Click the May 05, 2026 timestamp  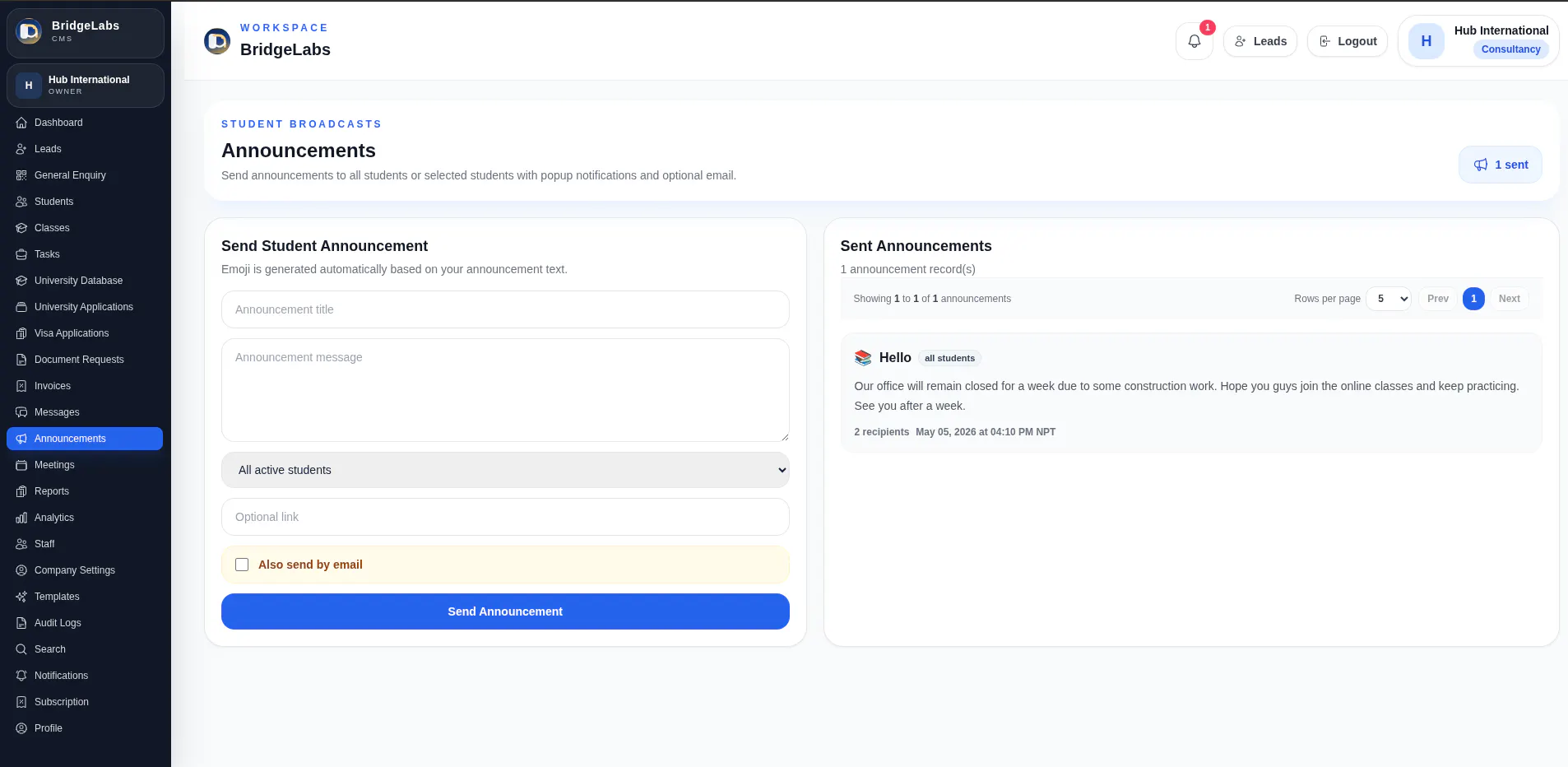click(x=986, y=432)
